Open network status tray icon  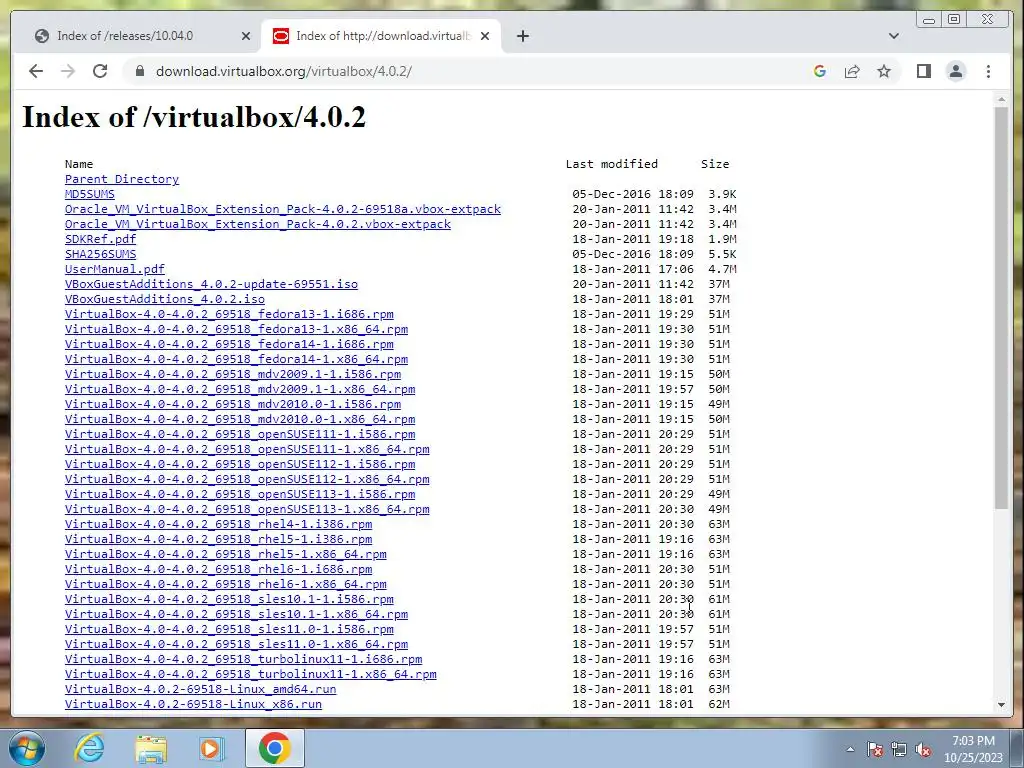pos(899,749)
